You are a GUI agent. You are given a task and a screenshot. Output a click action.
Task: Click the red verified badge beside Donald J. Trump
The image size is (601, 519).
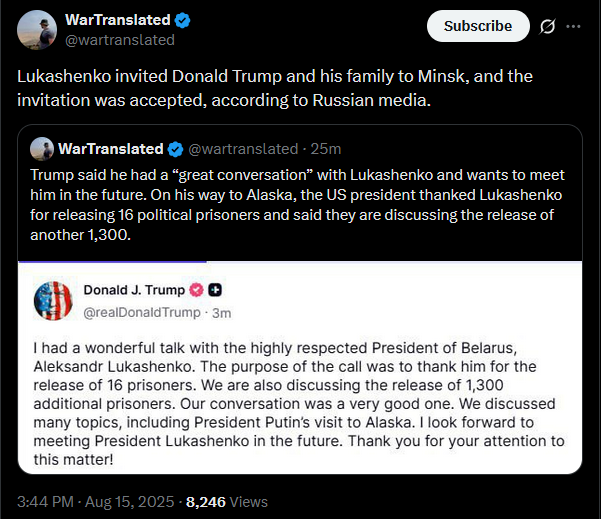pos(197,290)
